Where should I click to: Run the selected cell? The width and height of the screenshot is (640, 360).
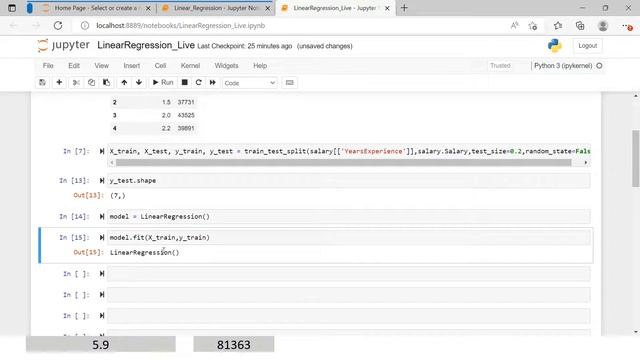click(x=163, y=82)
